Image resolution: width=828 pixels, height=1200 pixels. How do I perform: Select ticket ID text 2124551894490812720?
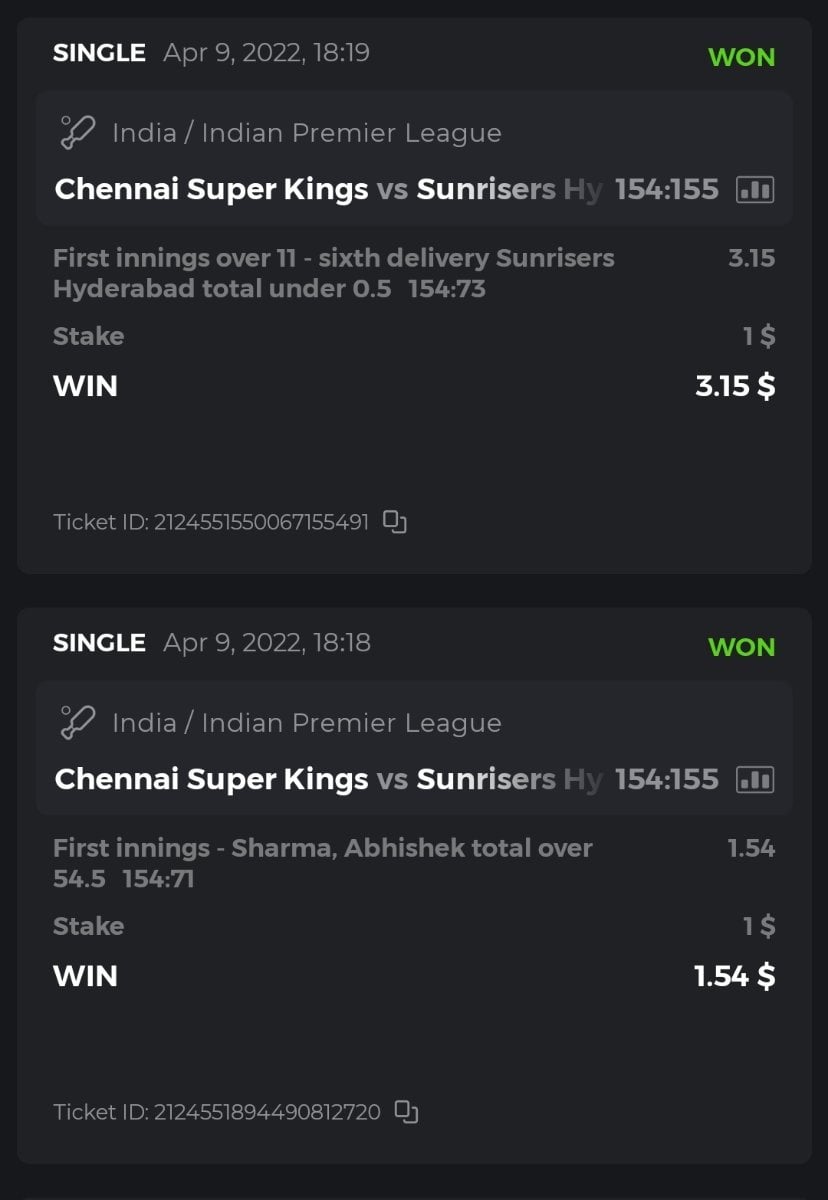tap(266, 1112)
